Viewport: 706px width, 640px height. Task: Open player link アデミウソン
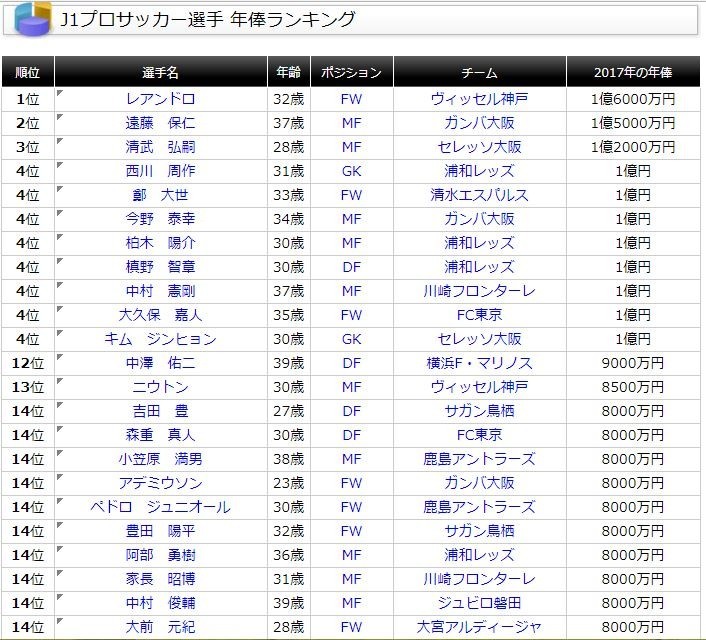pos(161,483)
